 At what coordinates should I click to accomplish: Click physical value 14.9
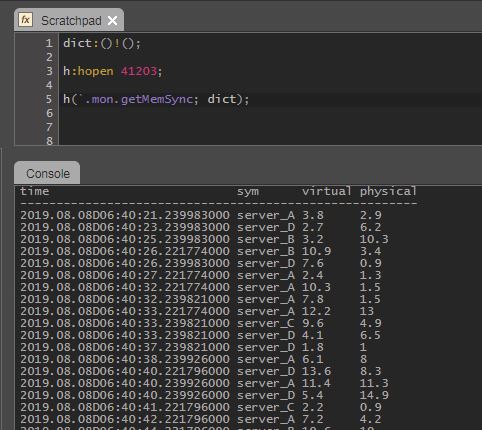coord(374,395)
